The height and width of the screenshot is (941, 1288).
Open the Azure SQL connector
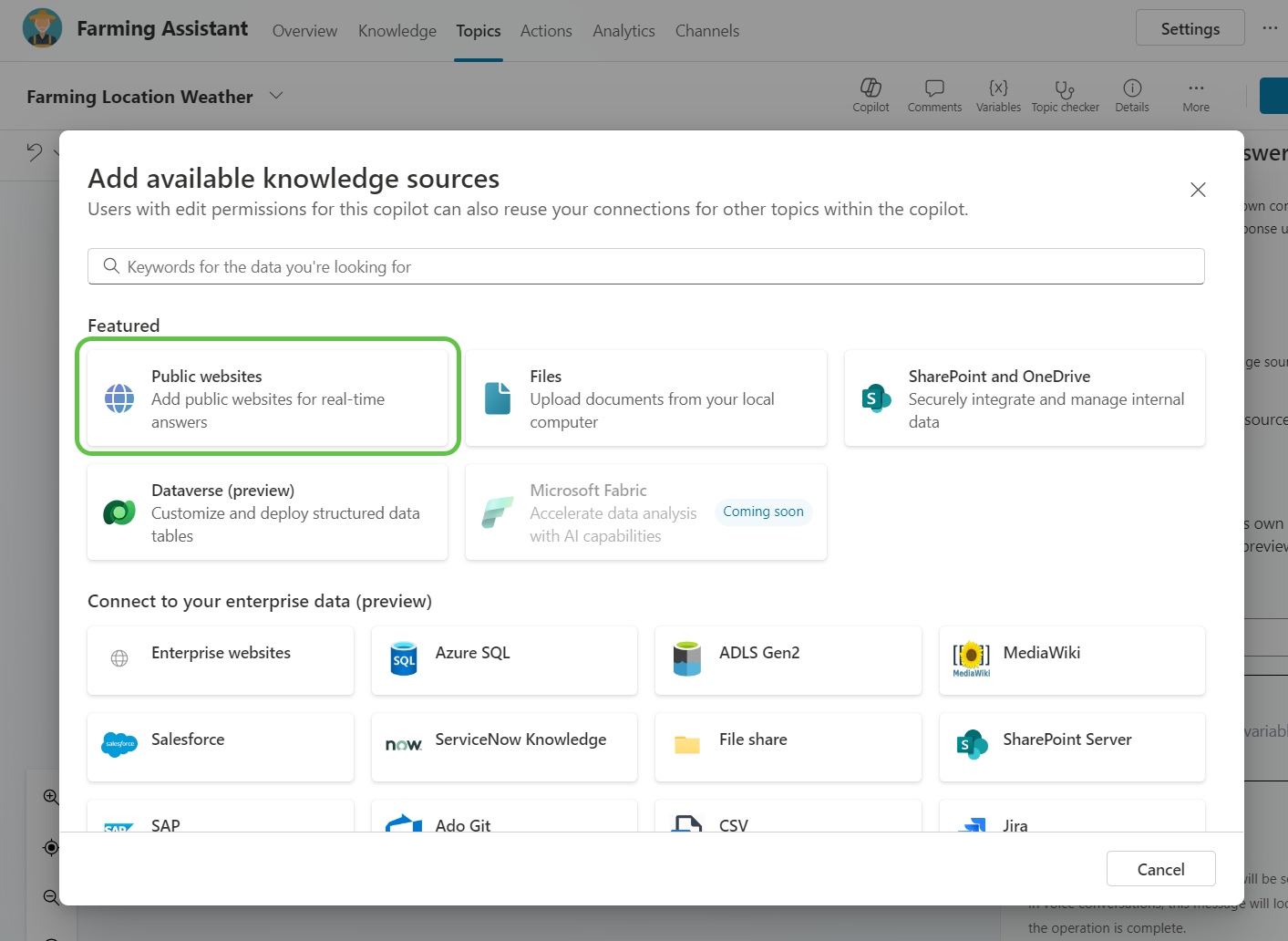[504, 660]
